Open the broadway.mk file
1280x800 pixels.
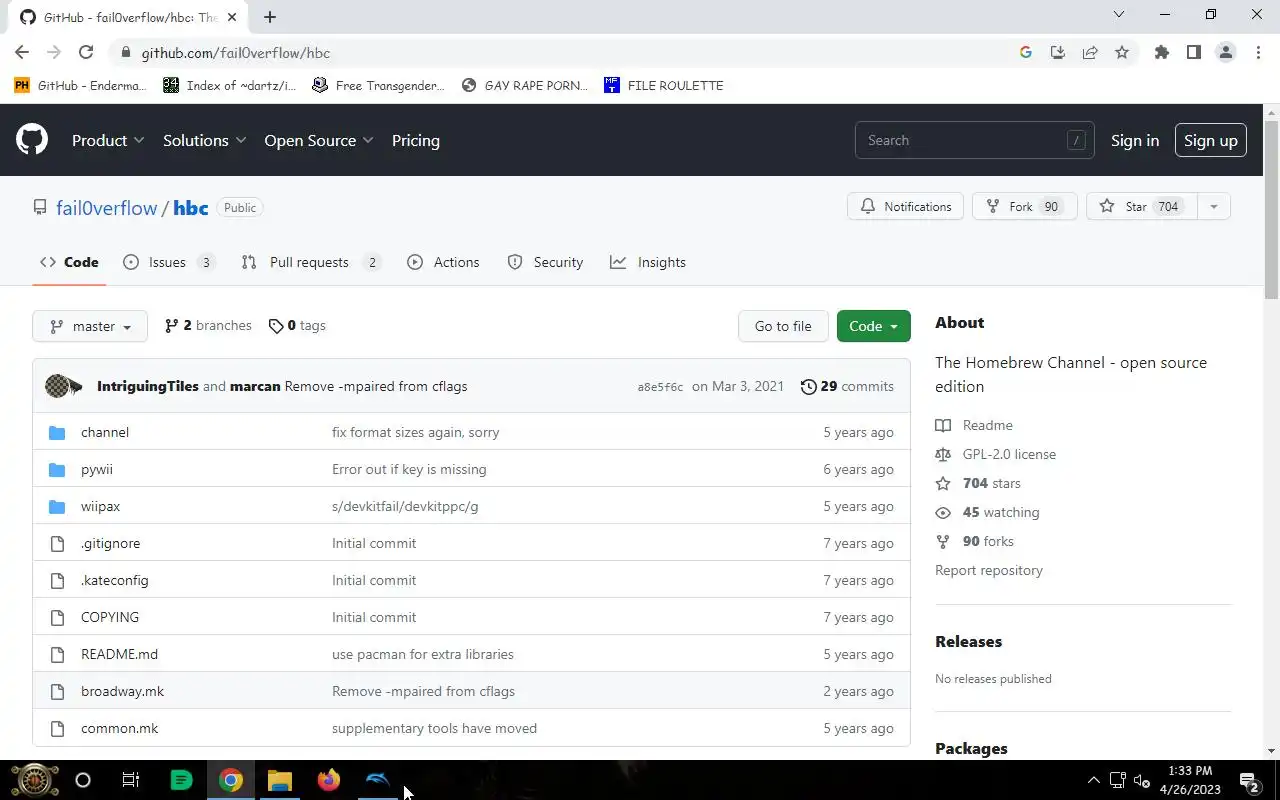(122, 691)
